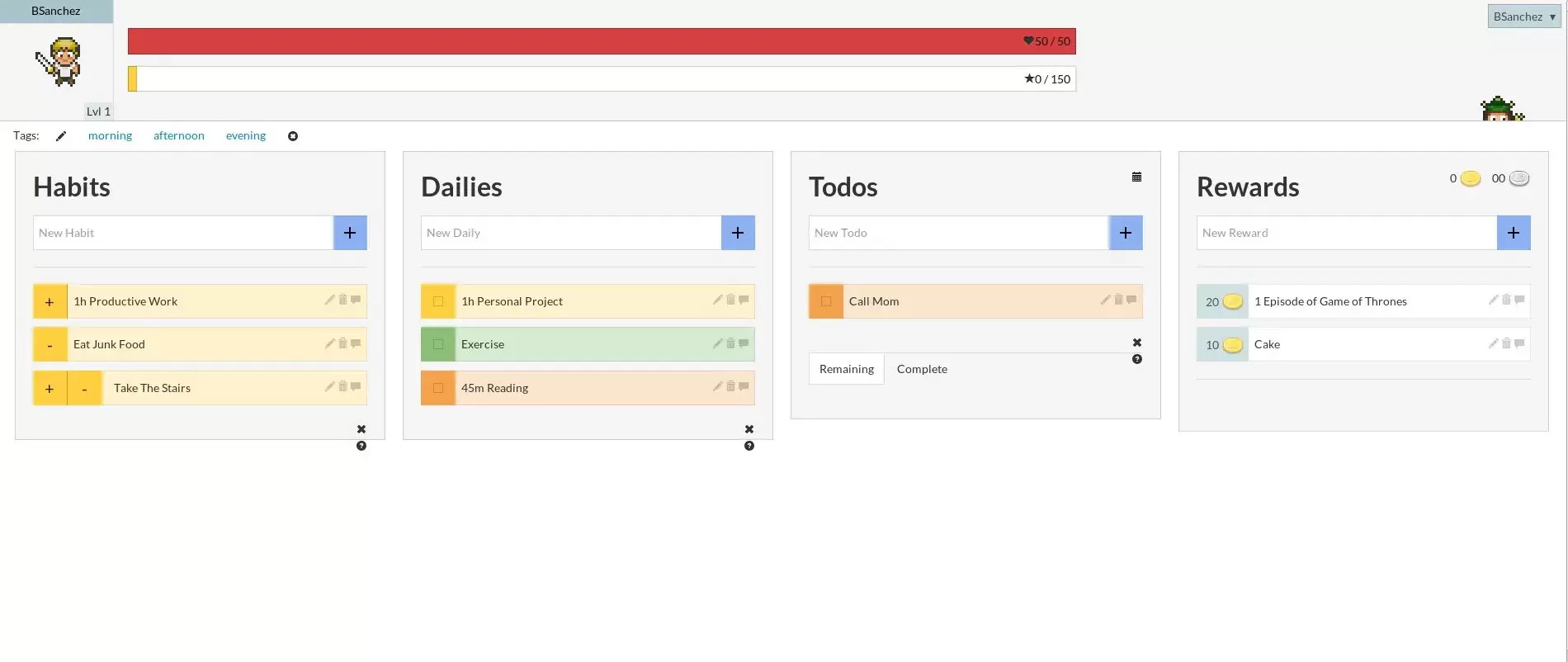Click the add tag circle icon
Screen dimensions: 1568x662
pyautogui.click(x=293, y=136)
